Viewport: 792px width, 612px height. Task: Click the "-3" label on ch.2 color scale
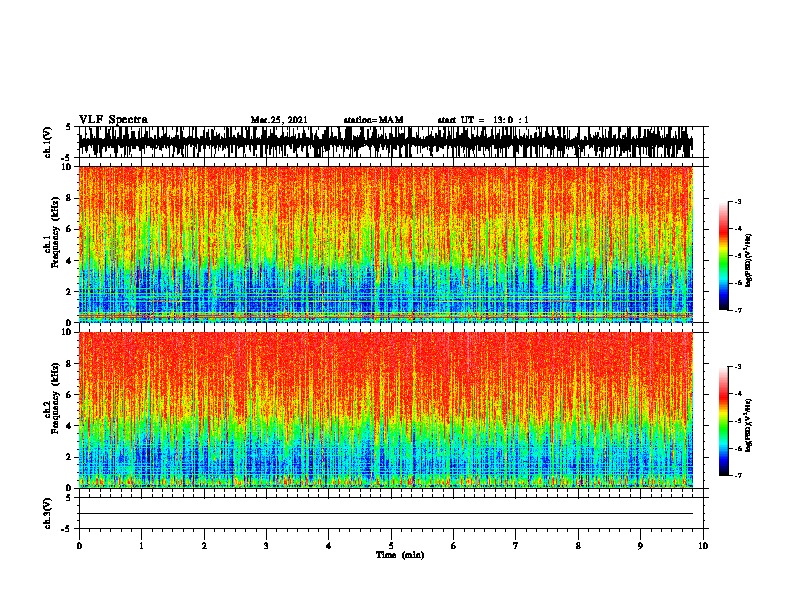pyautogui.click(x=738, y=367)
